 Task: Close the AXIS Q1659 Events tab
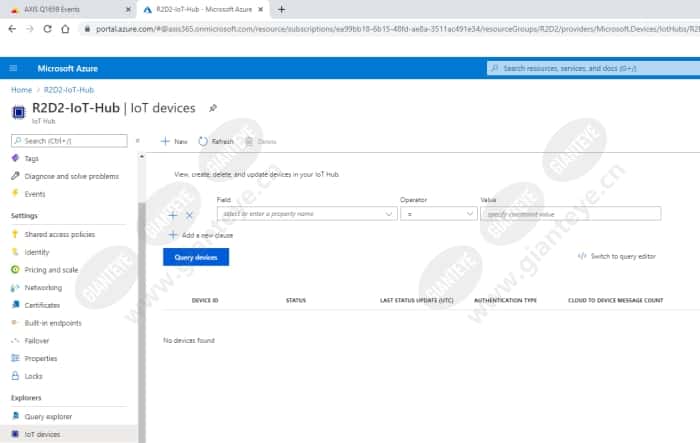click(x=128, y=9)
